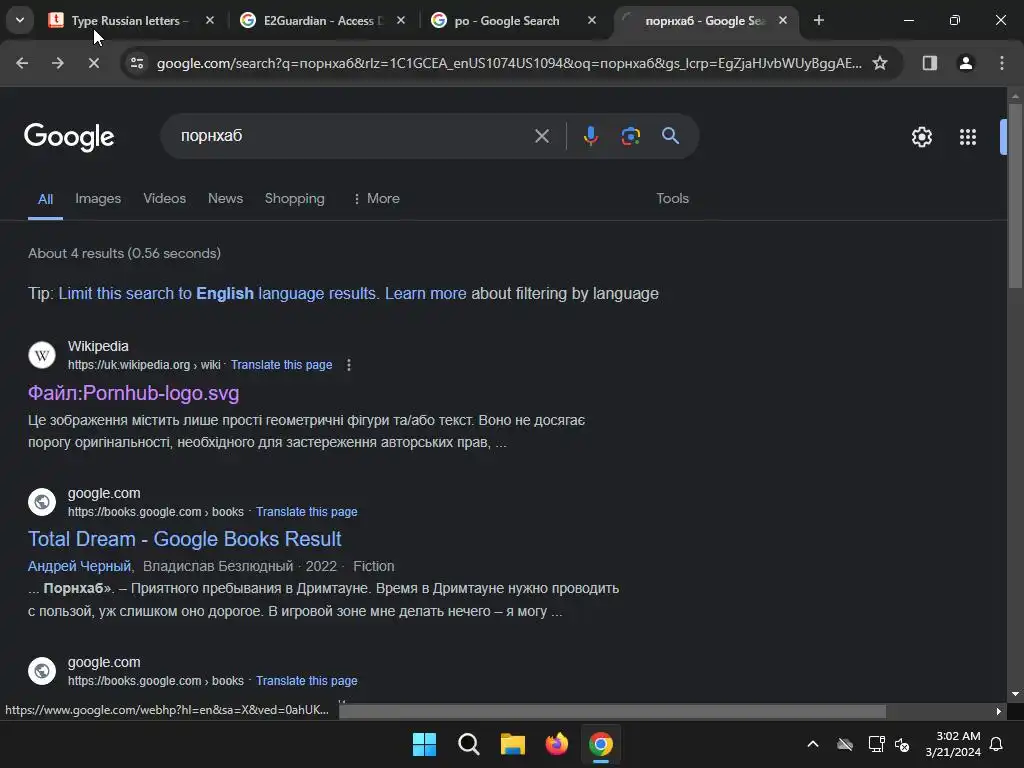1024x768 pixels.
Task: Translate the Total Dream books page
Action: tap(306, 512)
